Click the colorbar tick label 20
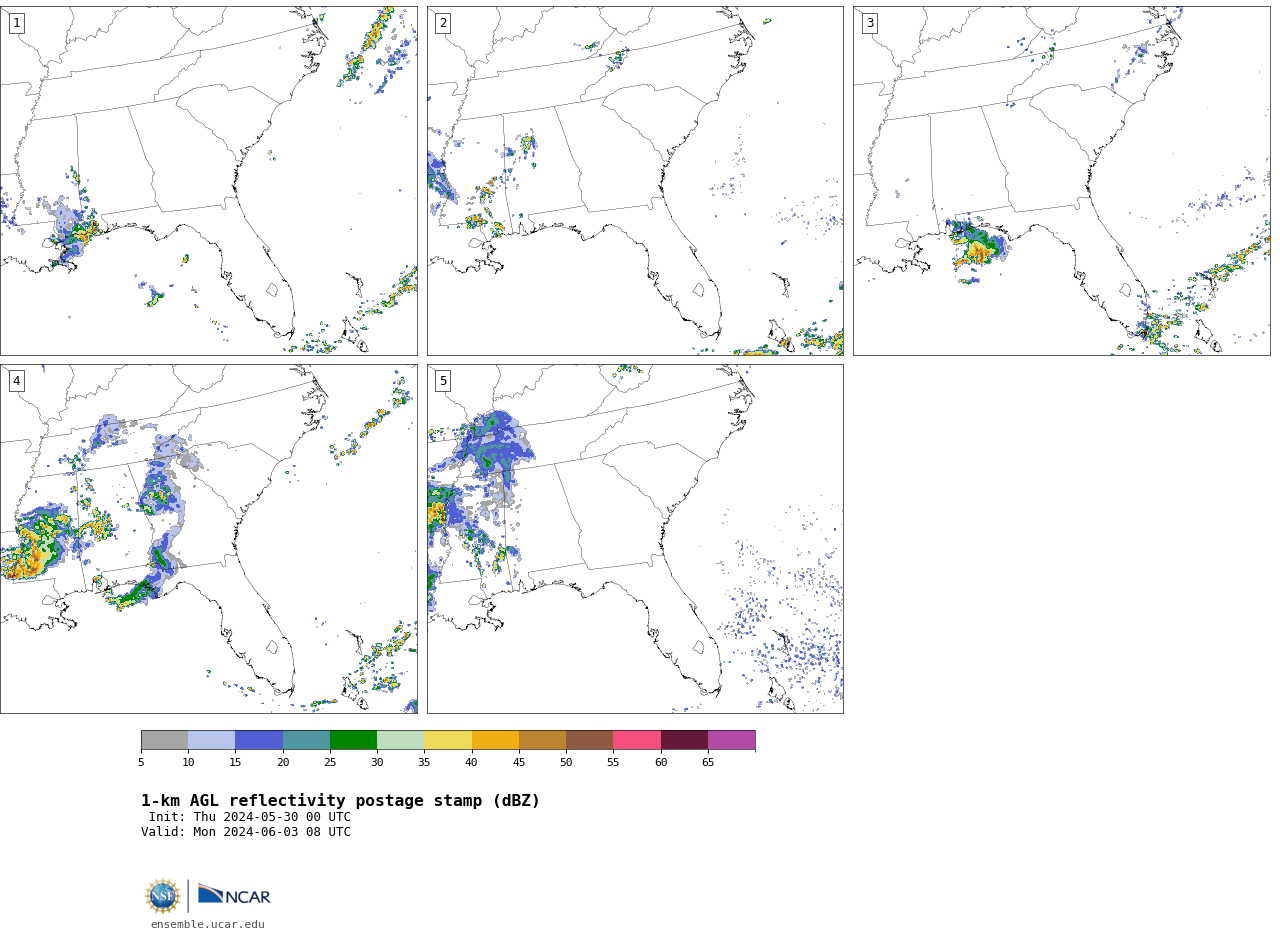Screen dimensions: 1280x936 [283, 762]
